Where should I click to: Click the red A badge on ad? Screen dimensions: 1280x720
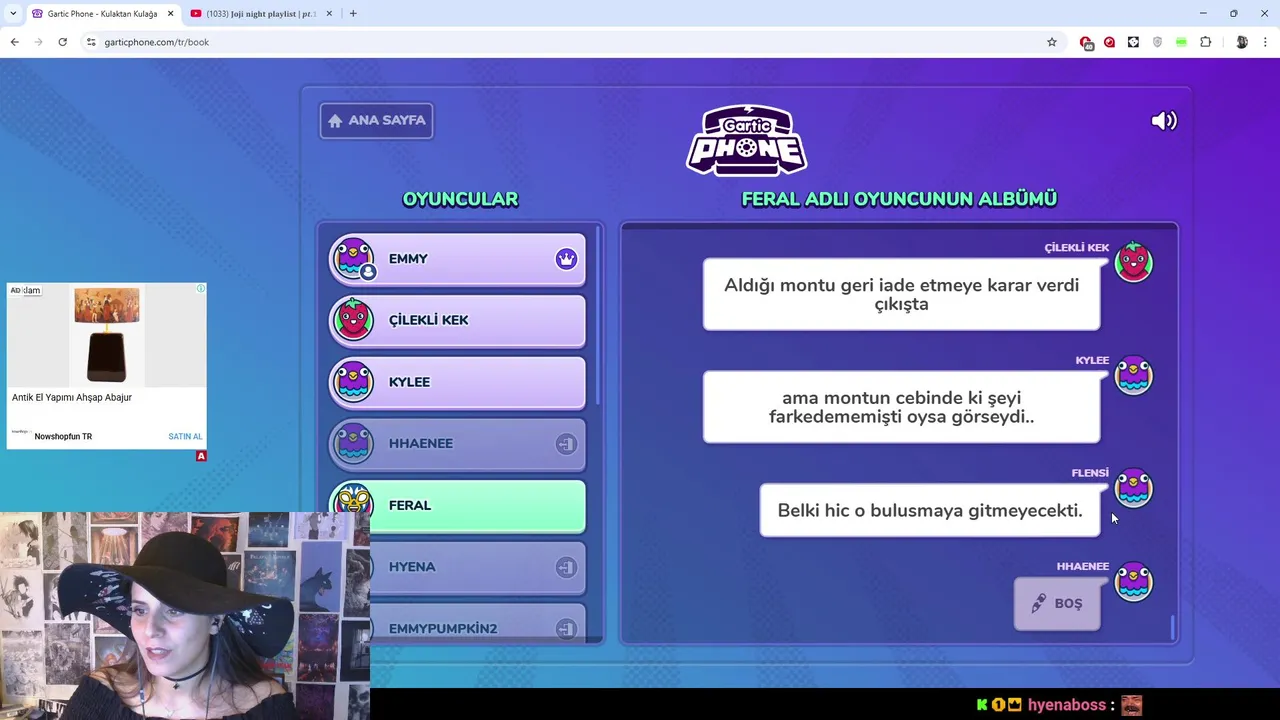point(201,456)
